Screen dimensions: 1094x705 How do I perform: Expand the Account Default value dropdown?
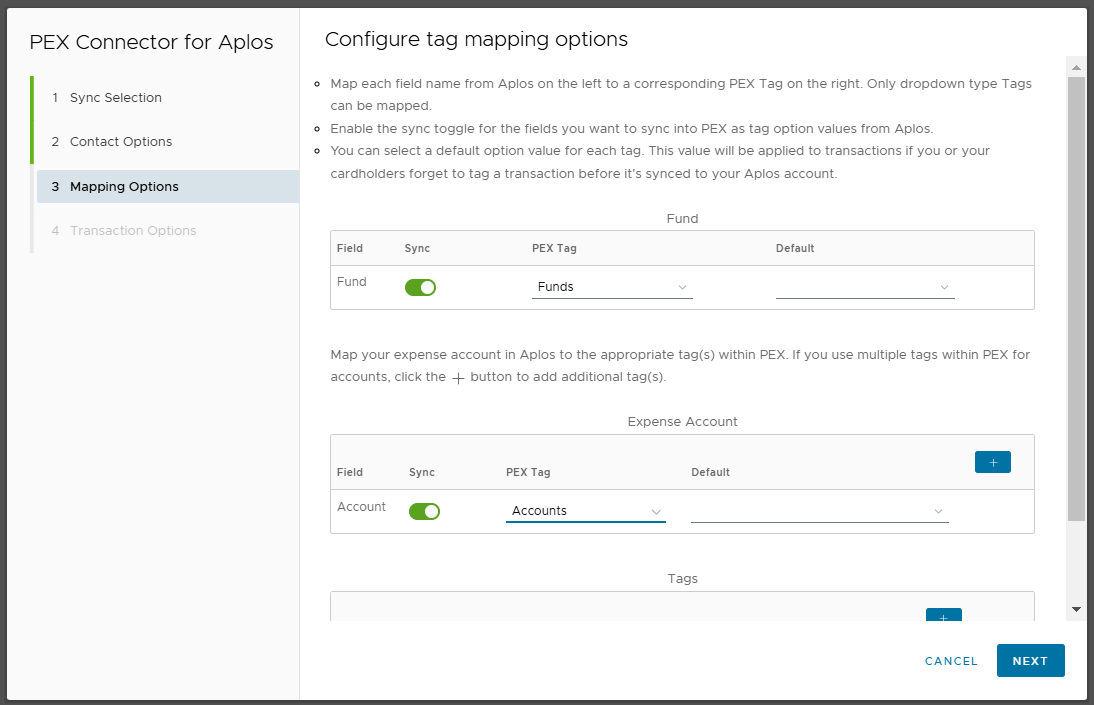[x=818, y=511]
